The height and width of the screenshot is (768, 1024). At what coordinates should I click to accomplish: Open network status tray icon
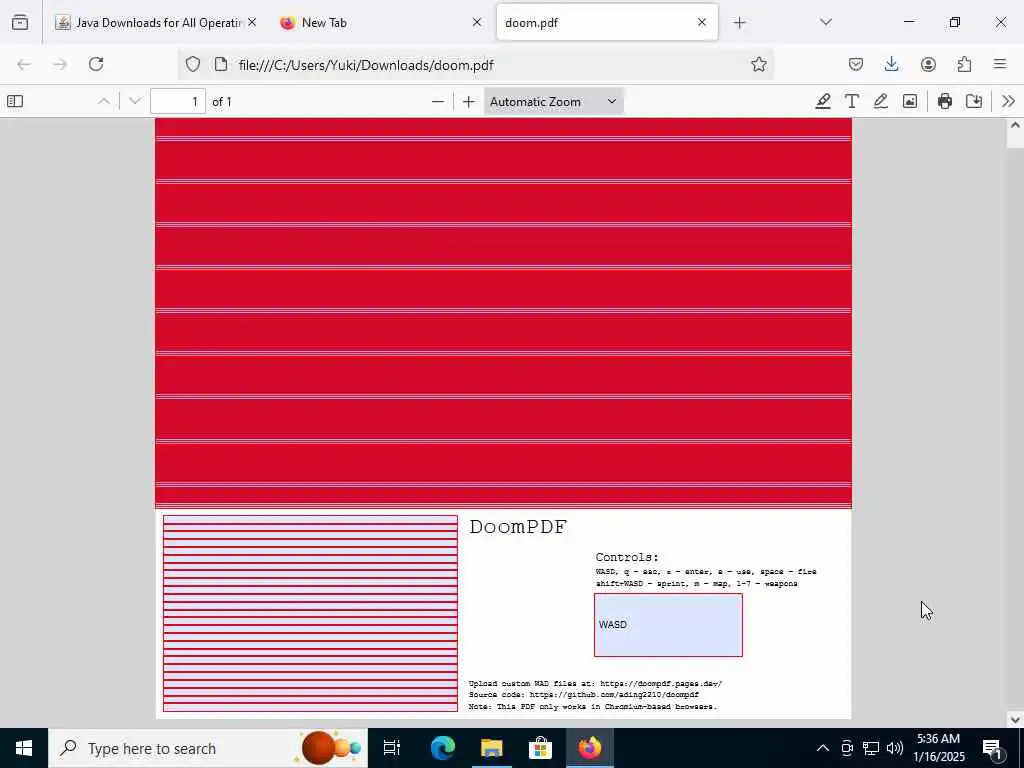pyautogui.click(x=871, y=748)
